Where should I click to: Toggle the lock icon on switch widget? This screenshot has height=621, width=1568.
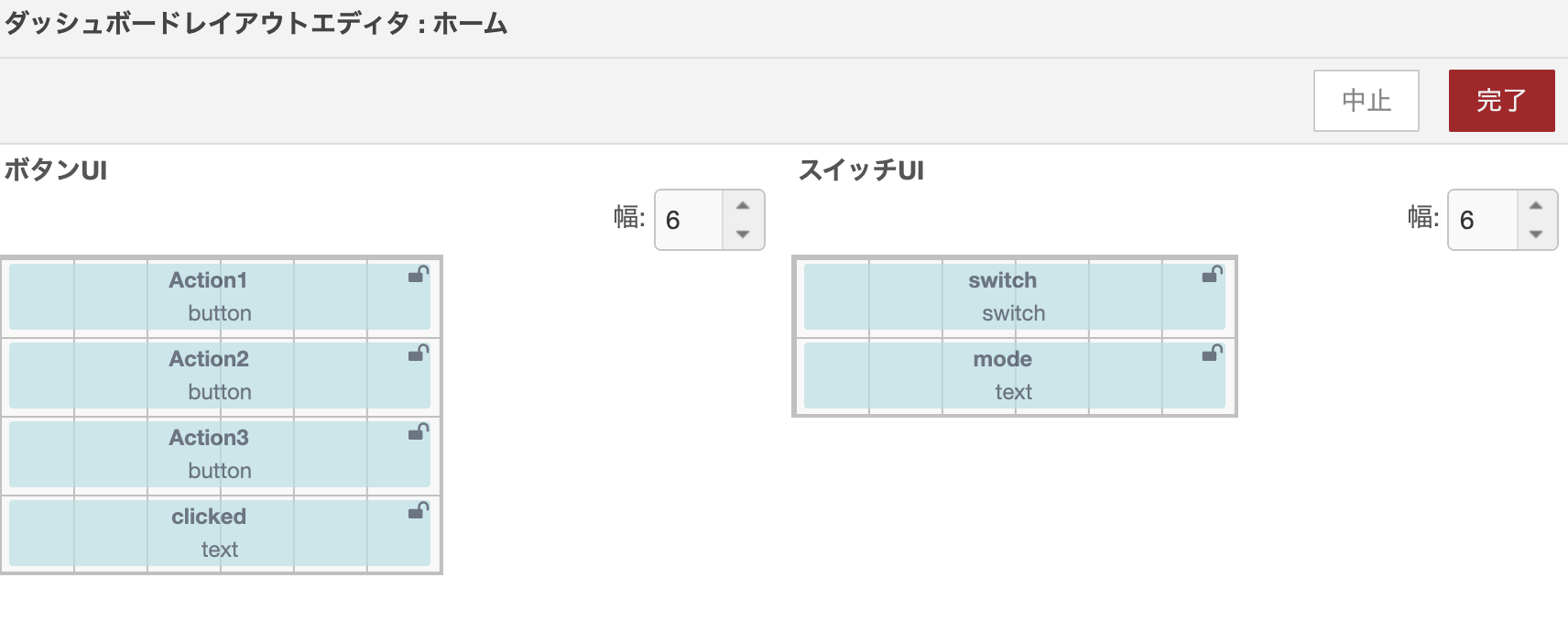click(x=1213, y=274)
